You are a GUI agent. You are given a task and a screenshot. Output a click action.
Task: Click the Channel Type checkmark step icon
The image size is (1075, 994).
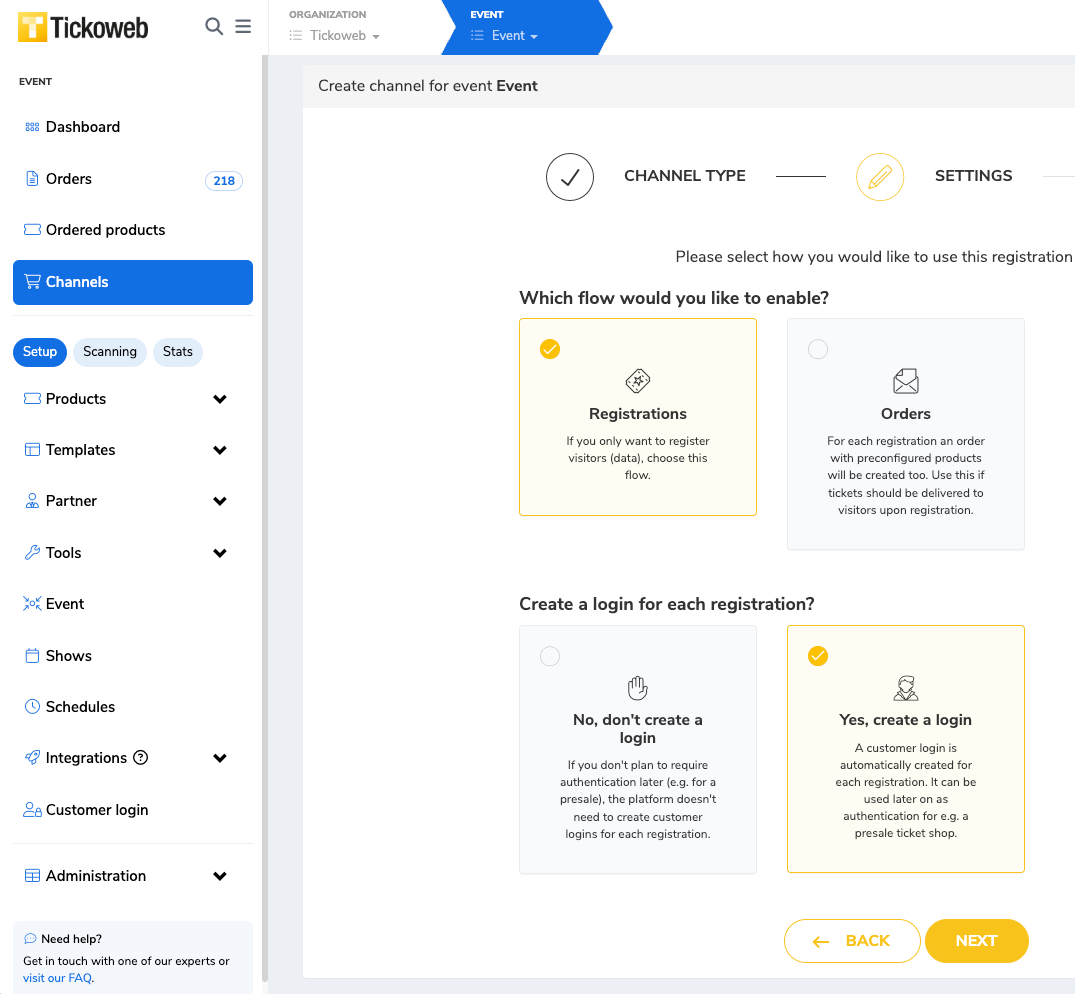click(x=570, y=177)
